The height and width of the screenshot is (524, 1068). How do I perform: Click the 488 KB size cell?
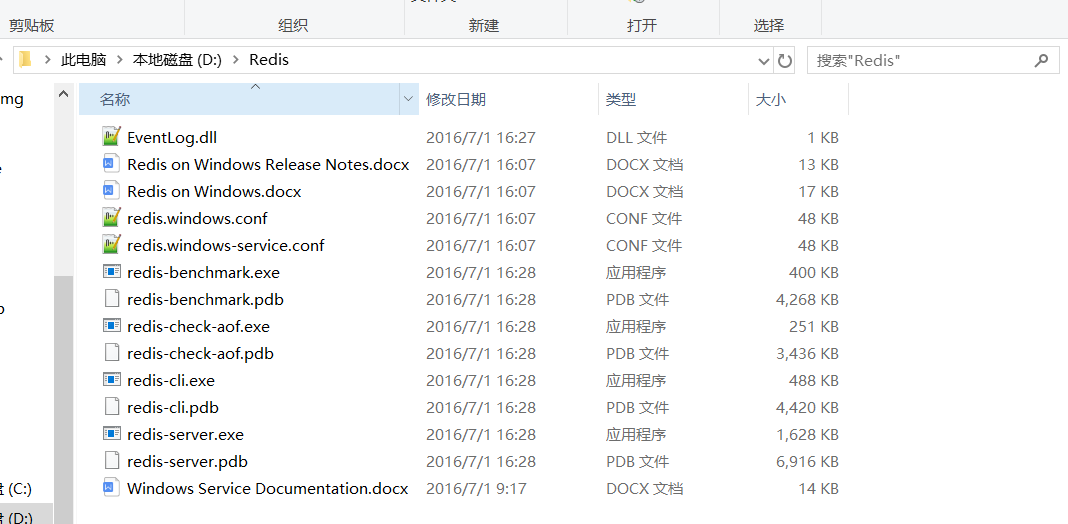[813, 380]
